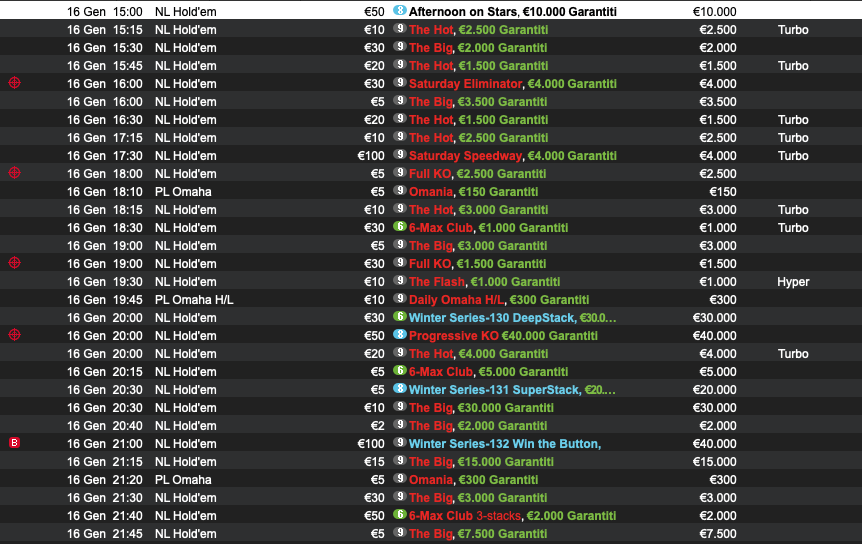Select The Big €30.000 Garantiti name
Image resolution: width=862 pixels, height=544 pixels.
(x=481, y=408)
